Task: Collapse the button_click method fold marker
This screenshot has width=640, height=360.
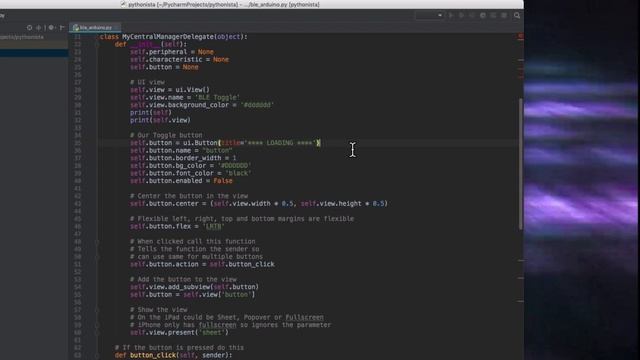Action: click(97, 356)
